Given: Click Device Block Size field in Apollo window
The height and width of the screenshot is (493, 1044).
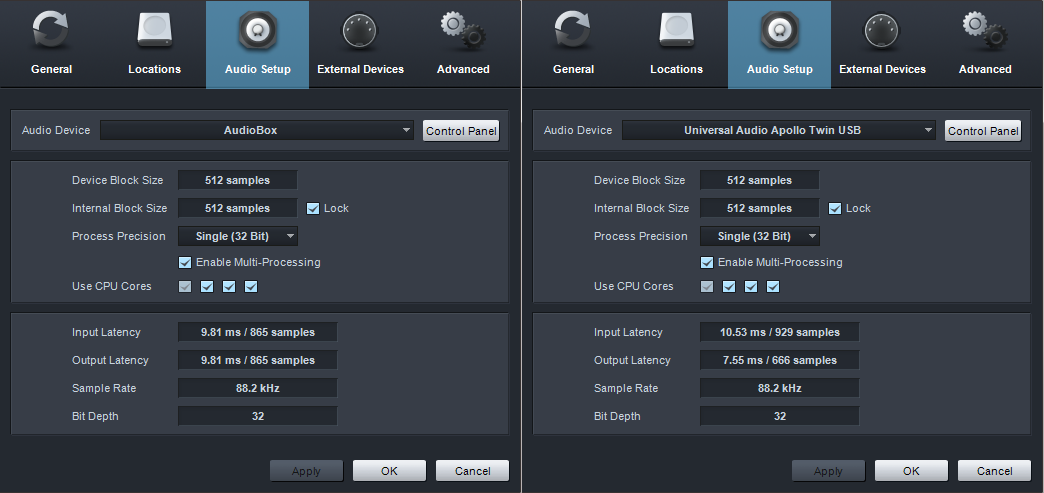Looking at the screenshot, I should (x=759, y=180).
